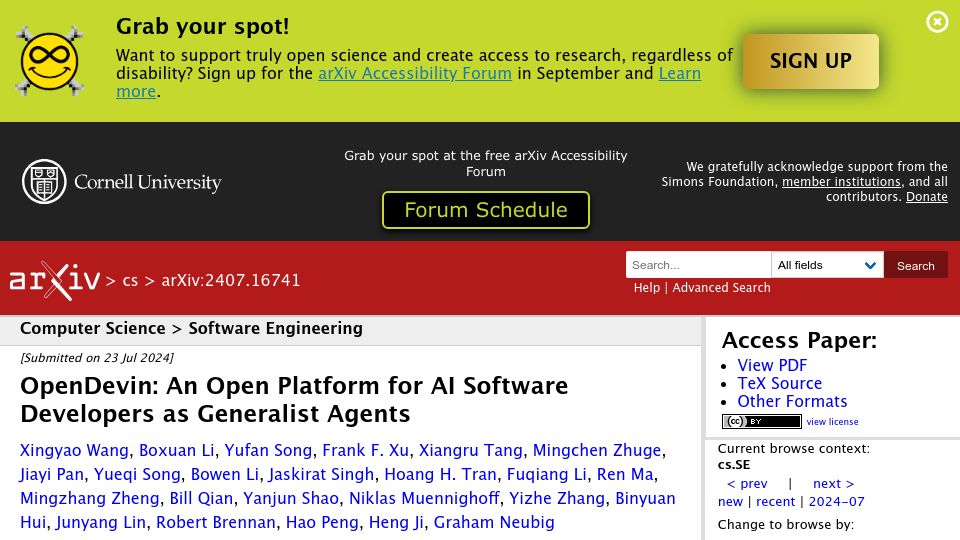960x540 pixels.
Task: Open author Bill Qian
Action: pyautogui.click(x=201, y=498)
